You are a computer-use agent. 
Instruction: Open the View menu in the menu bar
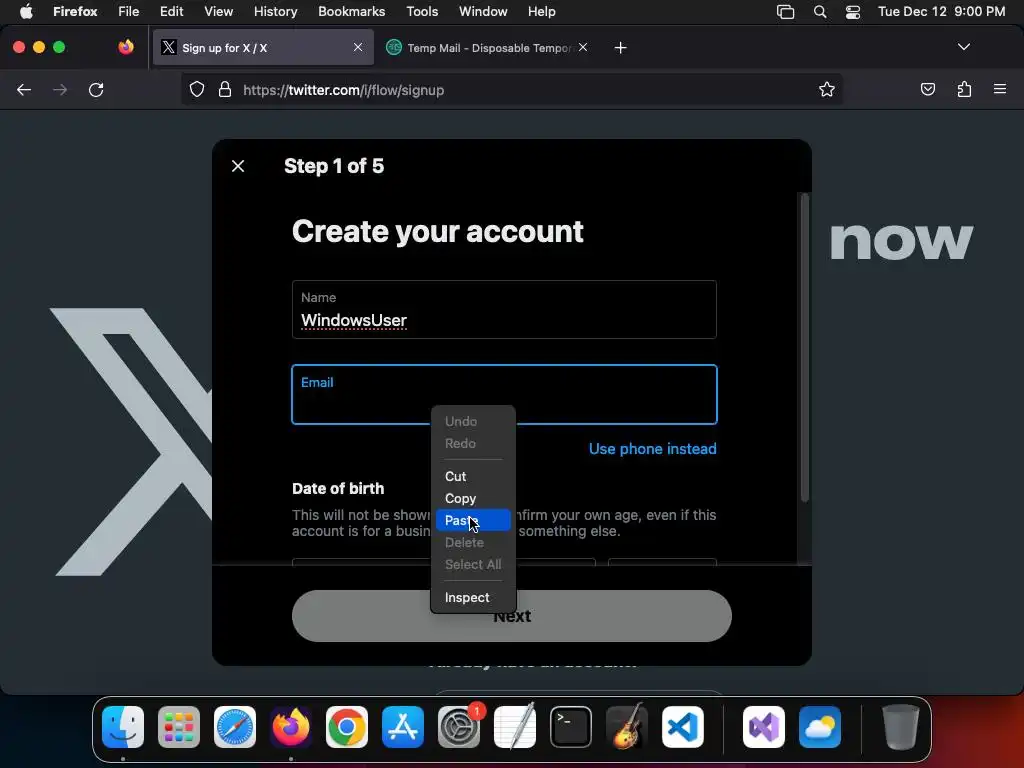218,12
